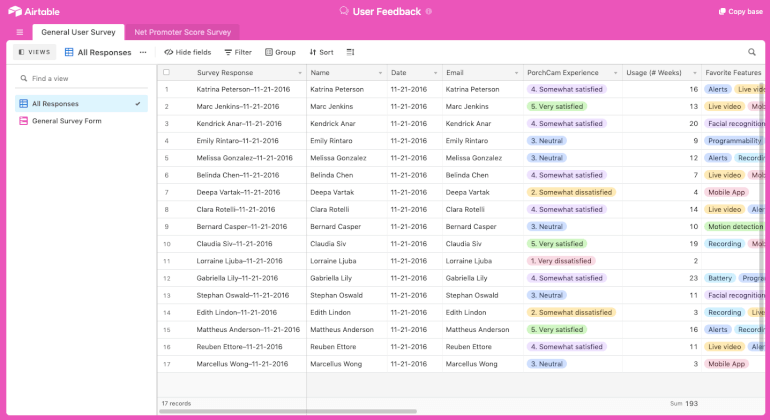
Task: Click the row height icon
Action: click(350, 52)
